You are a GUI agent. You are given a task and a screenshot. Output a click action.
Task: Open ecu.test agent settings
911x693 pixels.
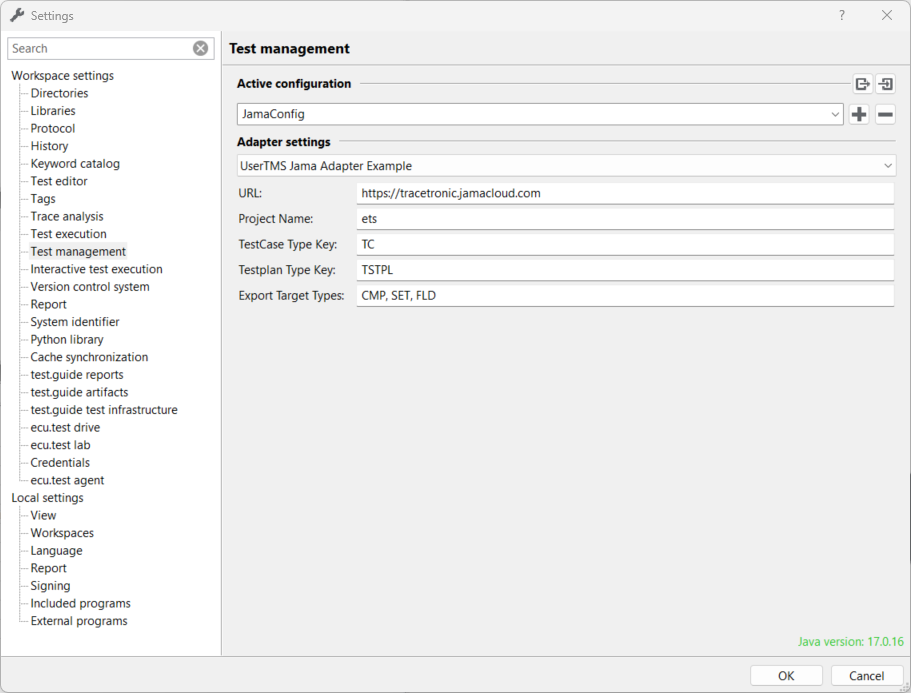point(67,480)
